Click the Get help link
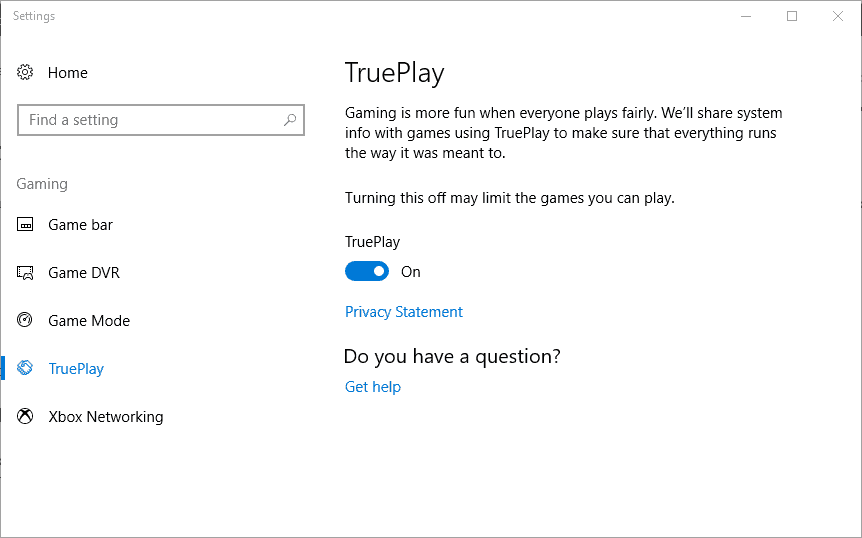This screenshot has height=538, width=862. [373, 387]
